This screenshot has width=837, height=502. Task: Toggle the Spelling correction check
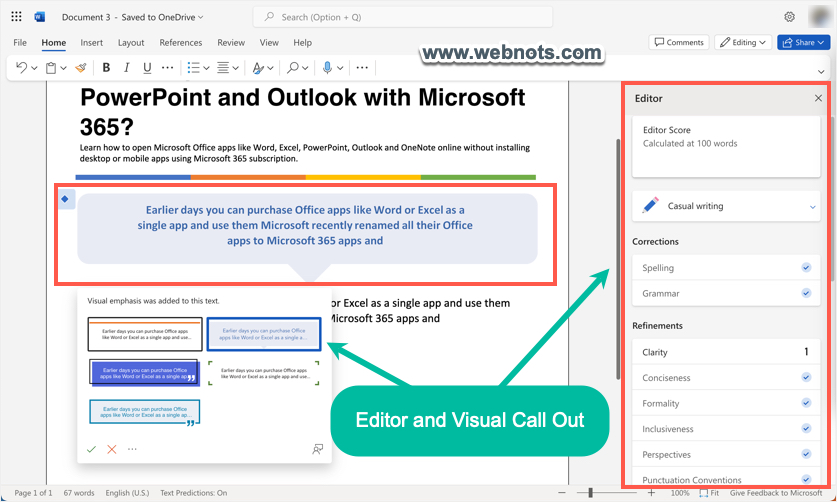(806, 268)
